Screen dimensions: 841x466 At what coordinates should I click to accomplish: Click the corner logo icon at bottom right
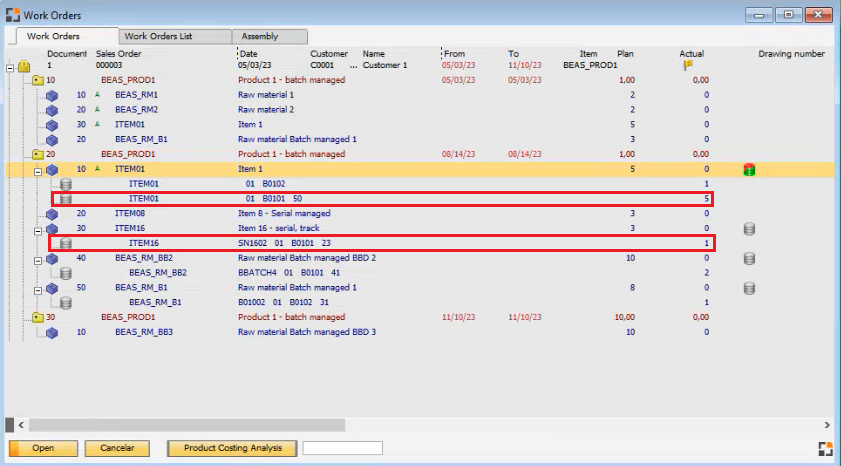click(825, 448)
